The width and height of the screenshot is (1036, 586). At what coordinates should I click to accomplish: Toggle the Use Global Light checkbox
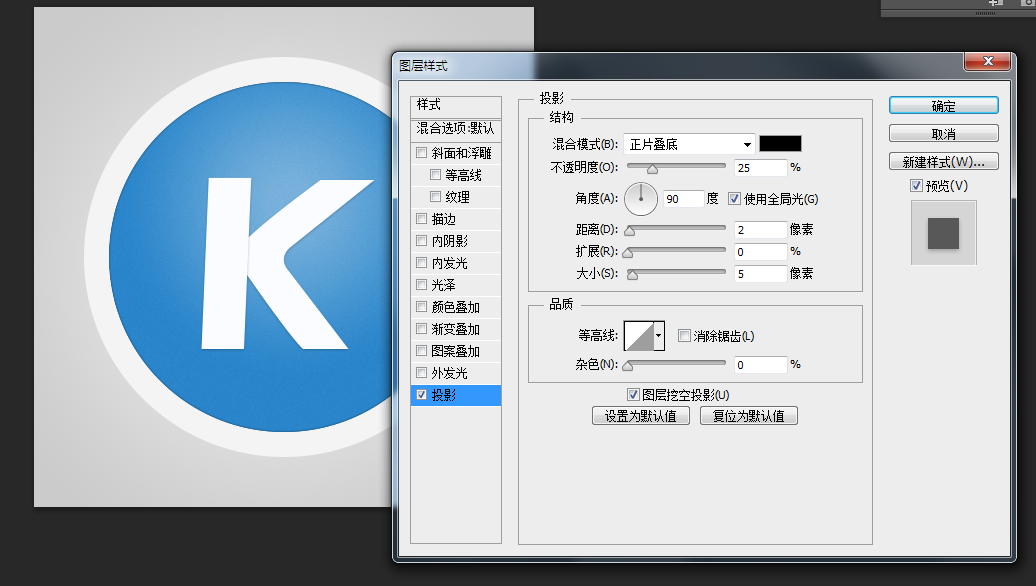[734, 199]
